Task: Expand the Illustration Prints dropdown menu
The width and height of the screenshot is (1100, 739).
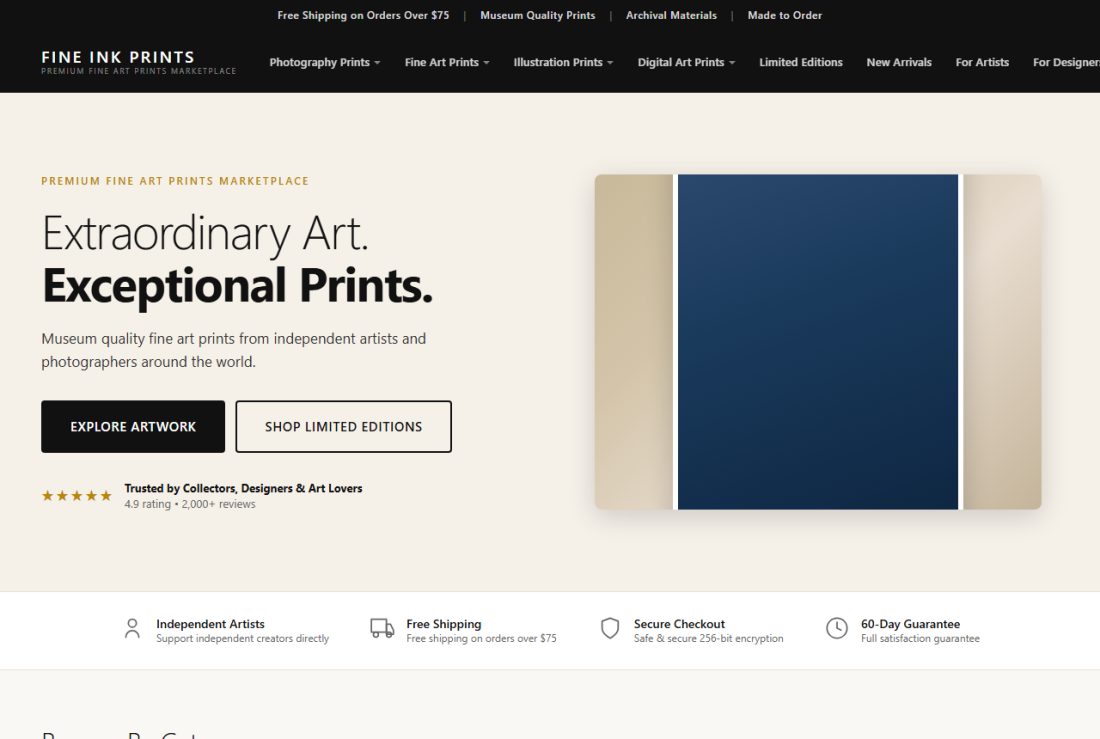Action: pyautogui.click(x=563, y=62)
